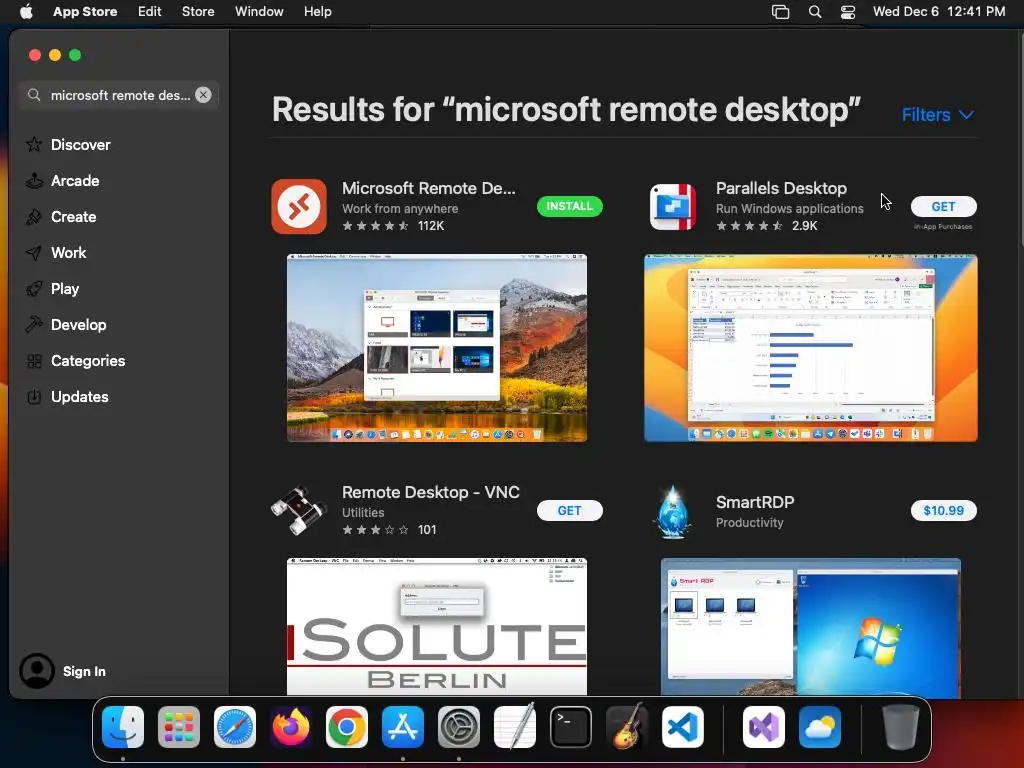Viewport: 1024px width, 768px height.
Task: Open Finder from Dock
Action: (x=123, y=727)
